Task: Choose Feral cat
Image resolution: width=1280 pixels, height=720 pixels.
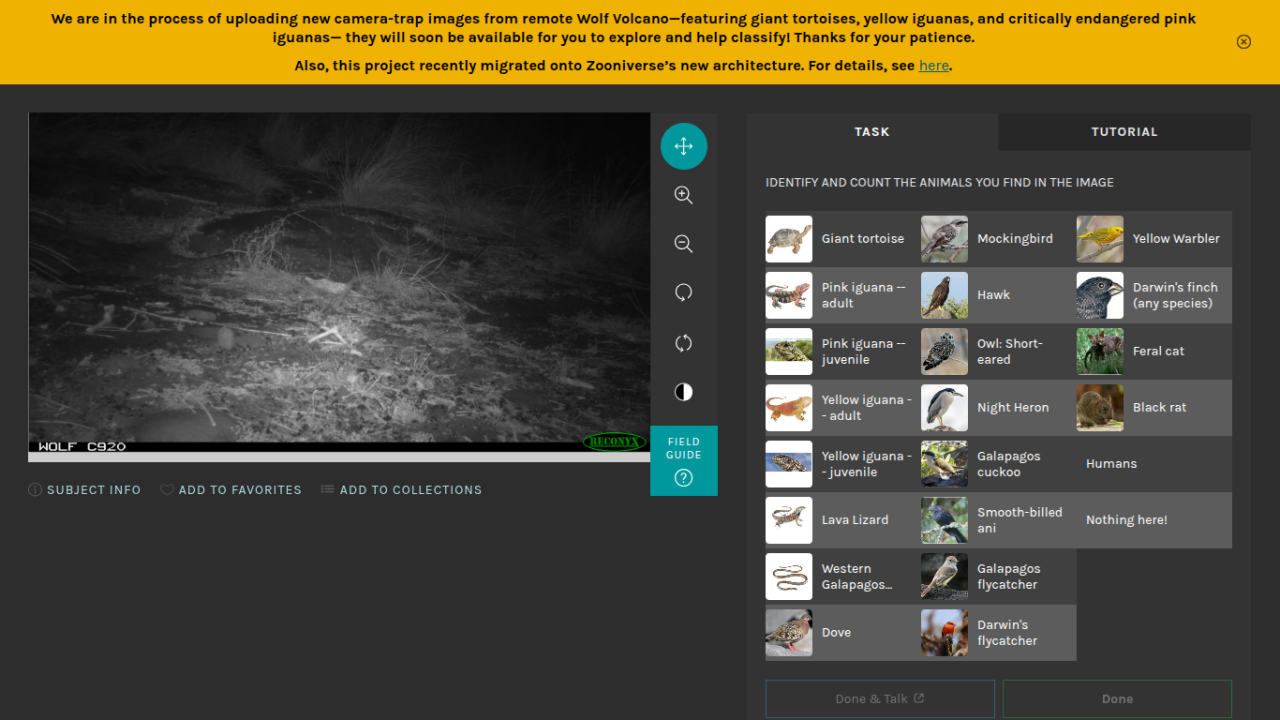Action: pyautogui.click(x=1154, y=351)
